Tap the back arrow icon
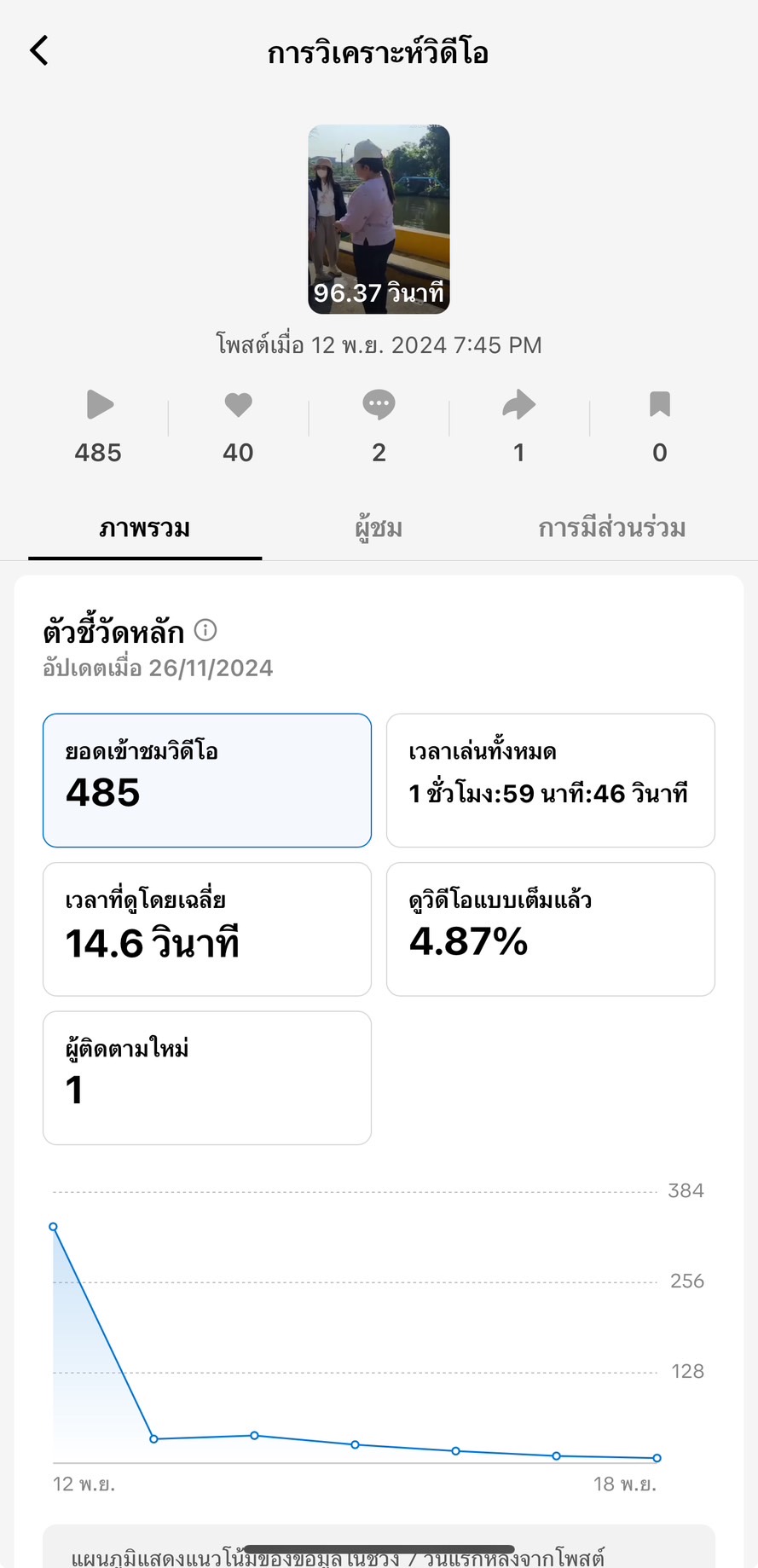The width and height of the screenshot is (758, 1568). coord(39,51)
